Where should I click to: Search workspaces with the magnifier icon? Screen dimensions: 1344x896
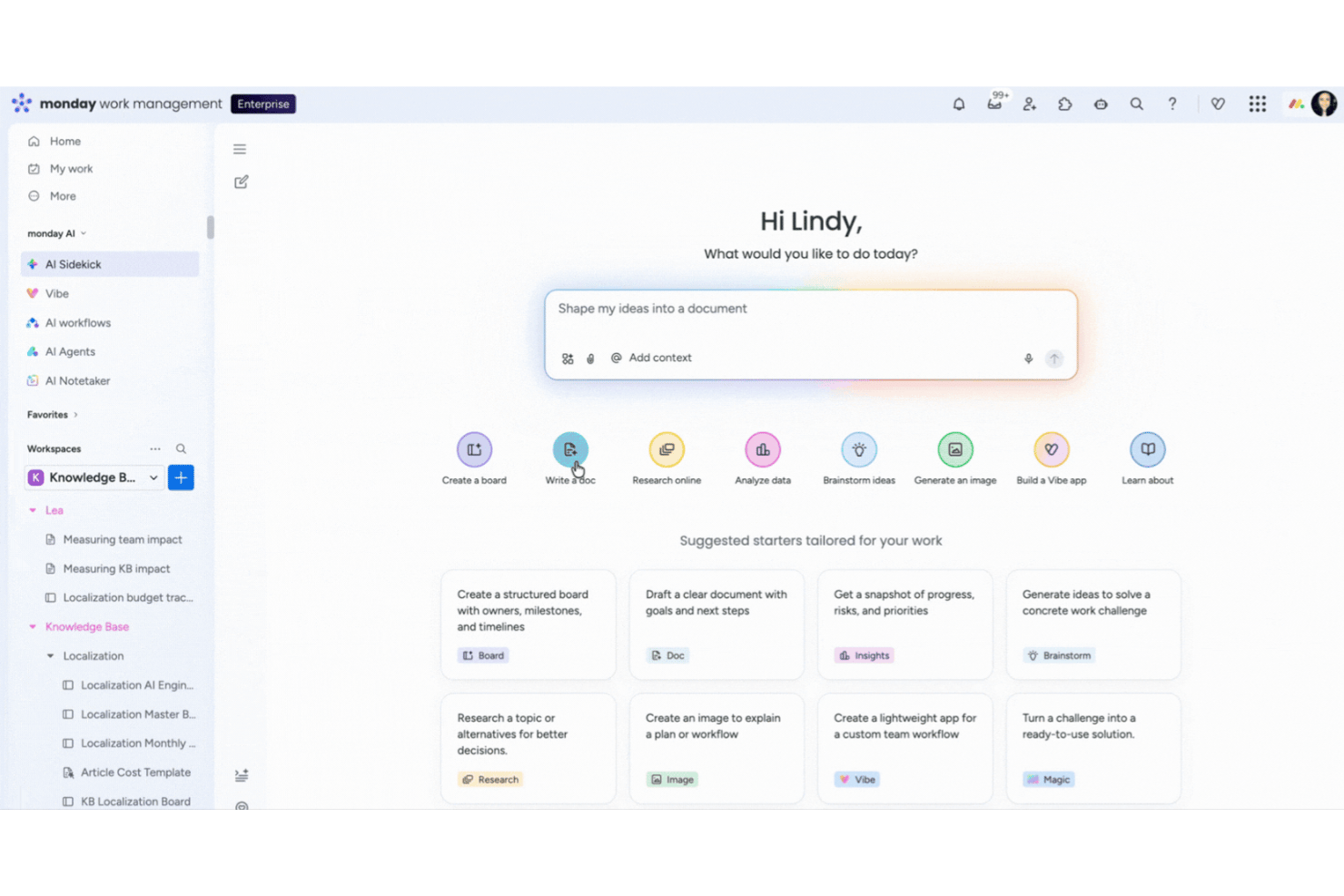click(x=181, y=448)
